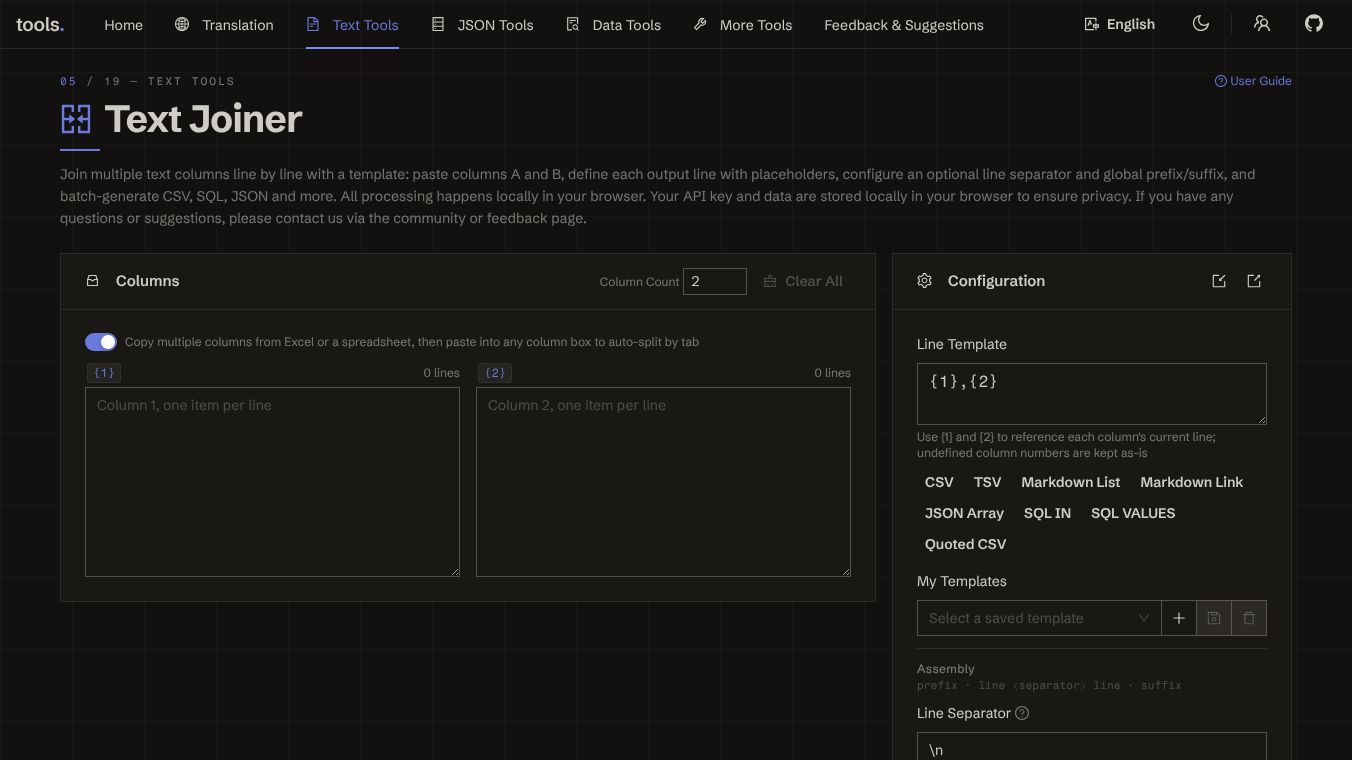Open Feedback & Suggestions page
This screenshot has width=1352, height=760.
click(x=904, y=25)
